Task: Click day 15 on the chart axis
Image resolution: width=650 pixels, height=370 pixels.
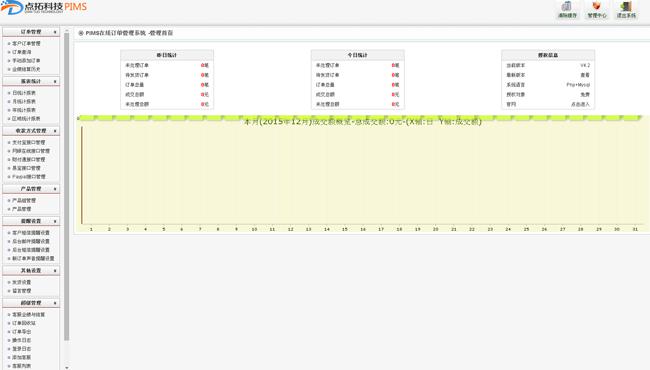Action: pyautogui.click(x=344, y=229)
